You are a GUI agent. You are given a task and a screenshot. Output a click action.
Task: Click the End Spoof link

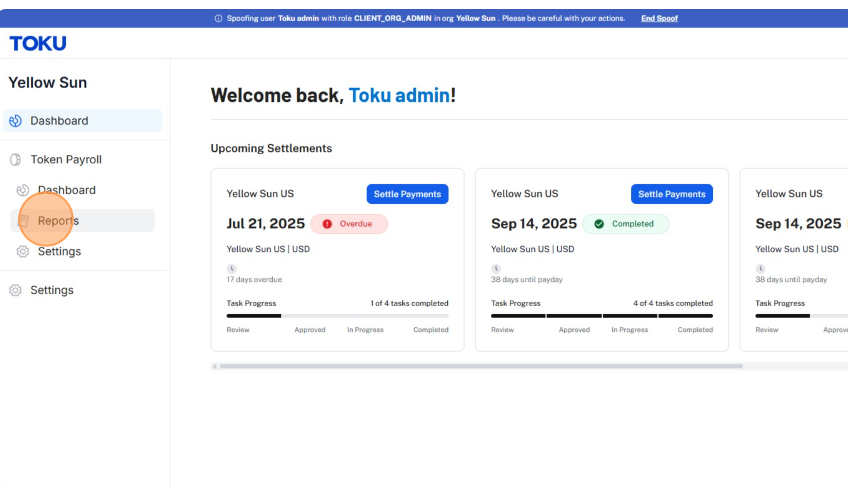pyautogui.click(x=659, y=18)
